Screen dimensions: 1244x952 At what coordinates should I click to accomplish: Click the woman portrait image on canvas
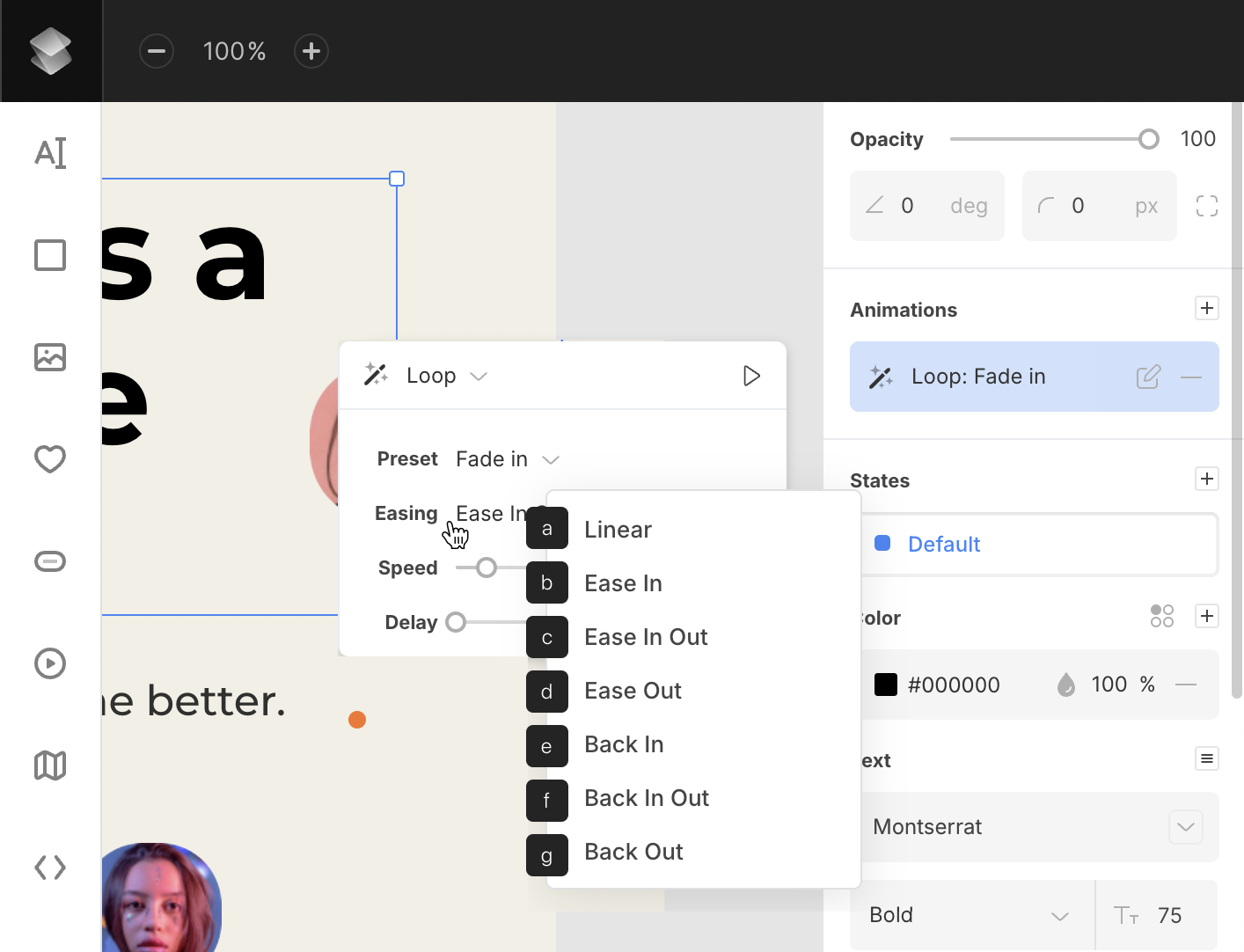[161, 897]
